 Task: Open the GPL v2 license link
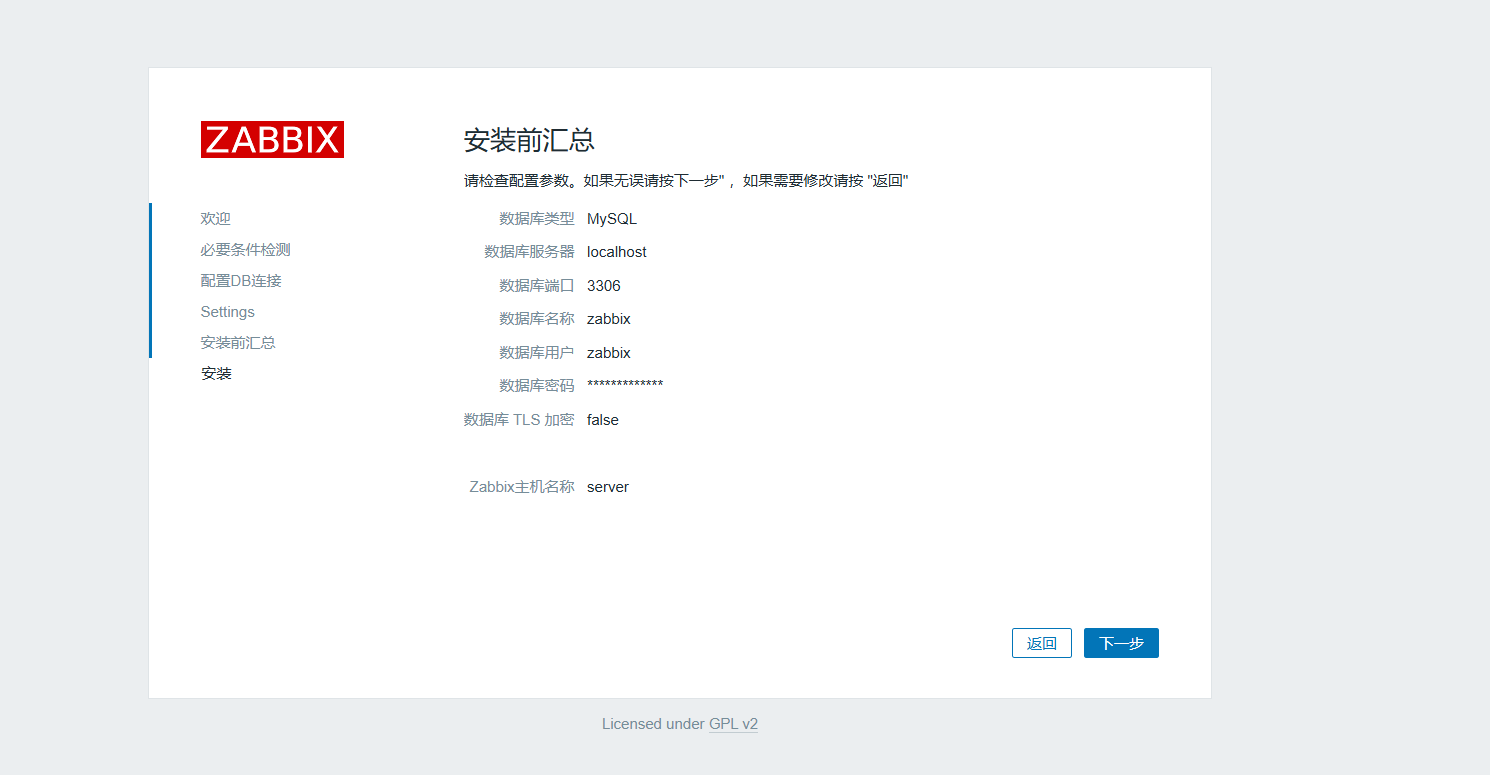click(733, 724)
